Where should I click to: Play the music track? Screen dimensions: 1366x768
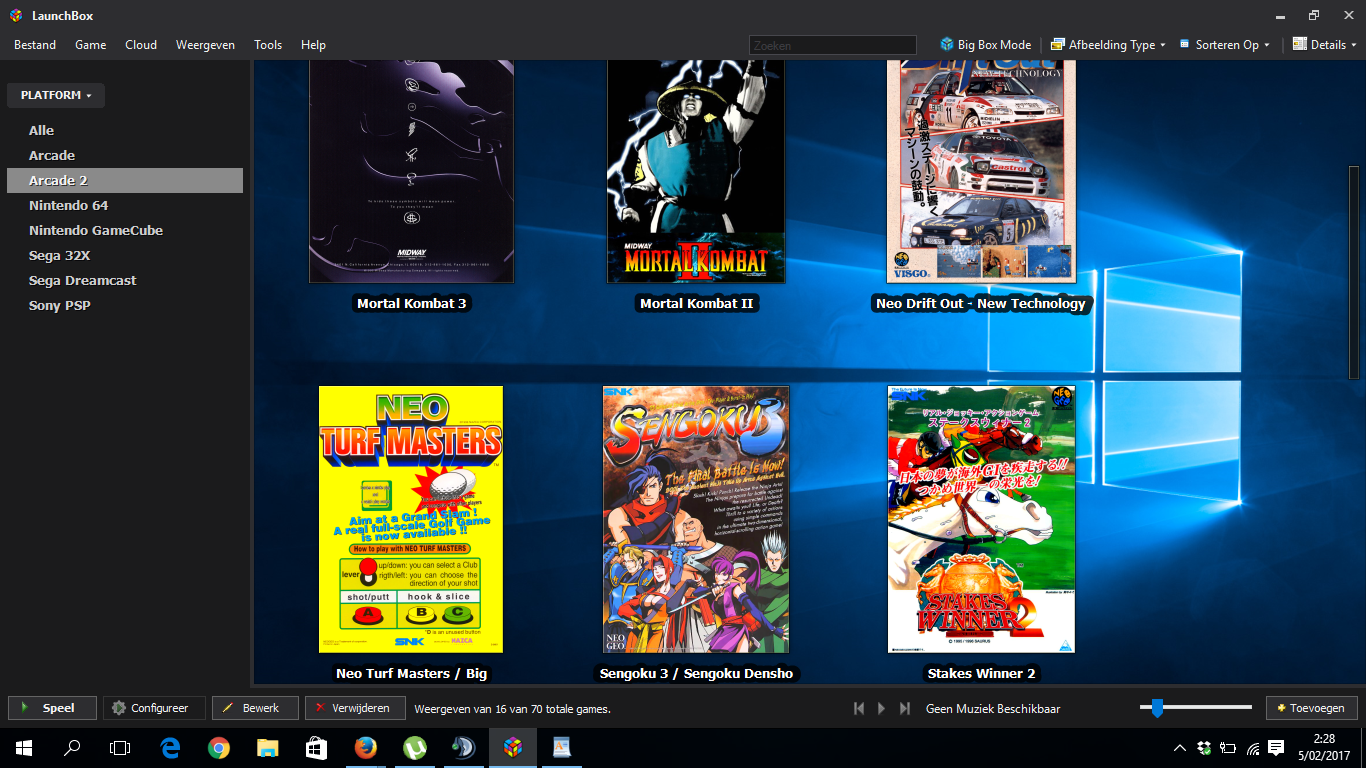(x=881, y=708)
